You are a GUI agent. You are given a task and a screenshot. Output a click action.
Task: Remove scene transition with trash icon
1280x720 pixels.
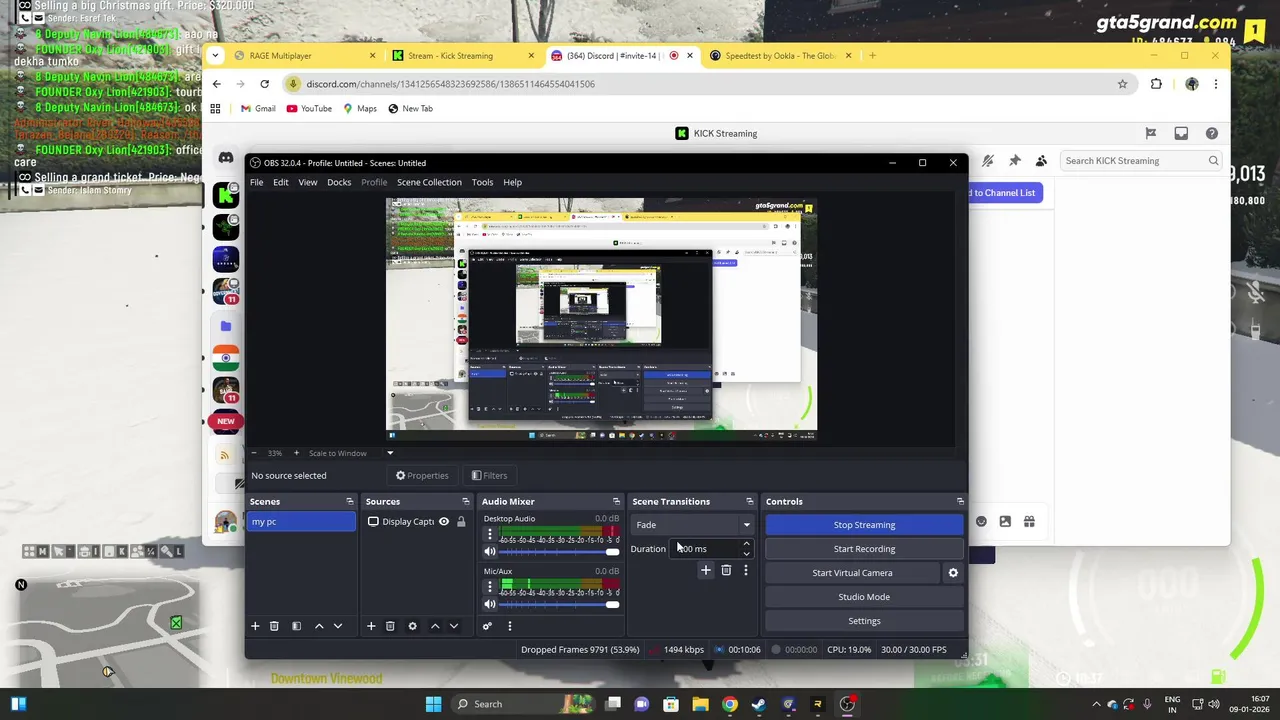coord(726,570)
